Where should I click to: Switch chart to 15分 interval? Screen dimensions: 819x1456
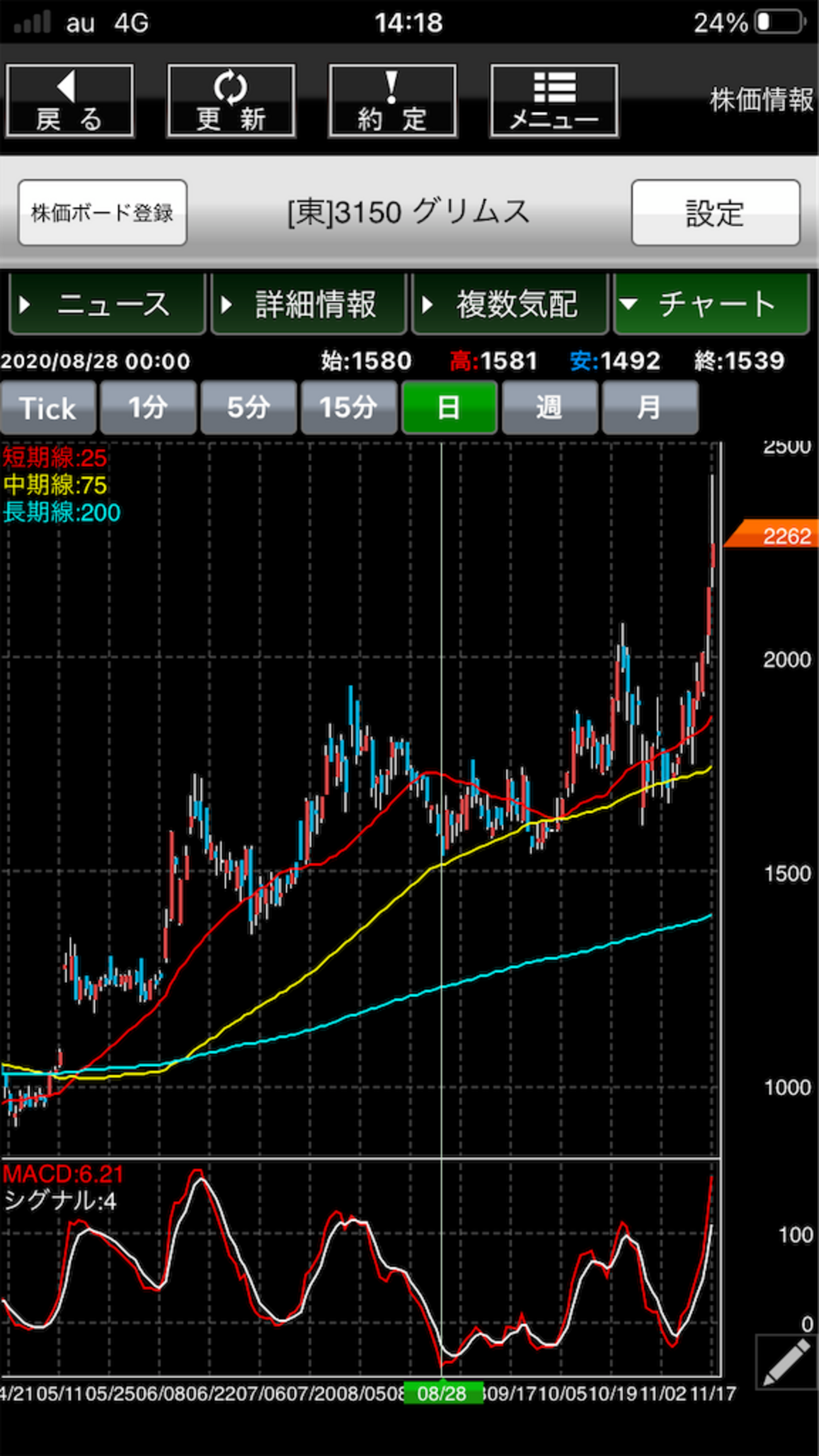click(x=348, y=408)
